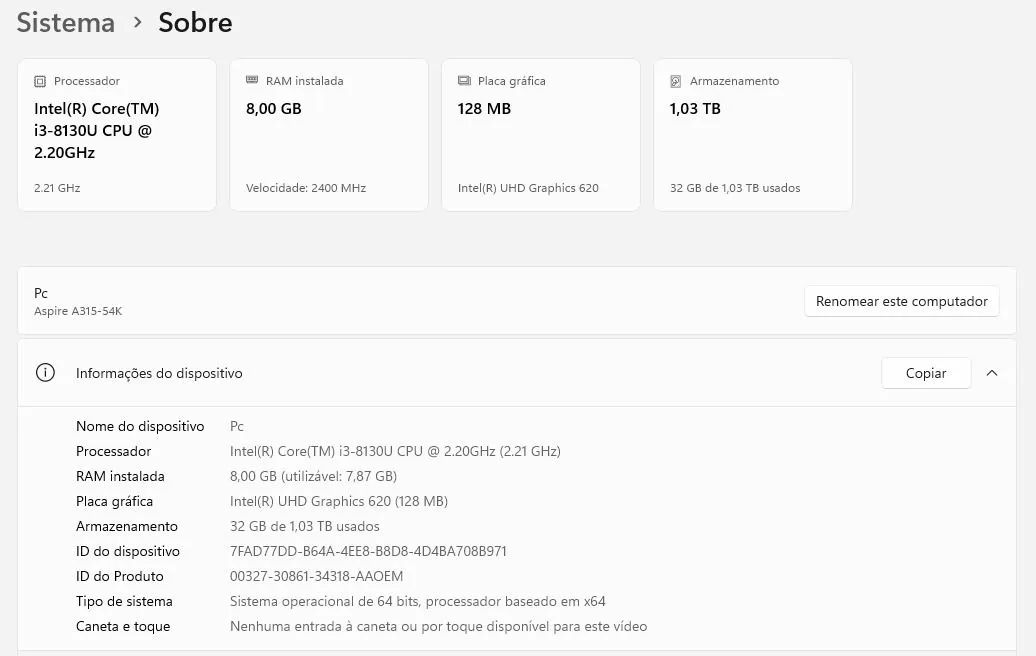
Task: Click the Tipo de sistema value text
Action: tap(418, 601)
